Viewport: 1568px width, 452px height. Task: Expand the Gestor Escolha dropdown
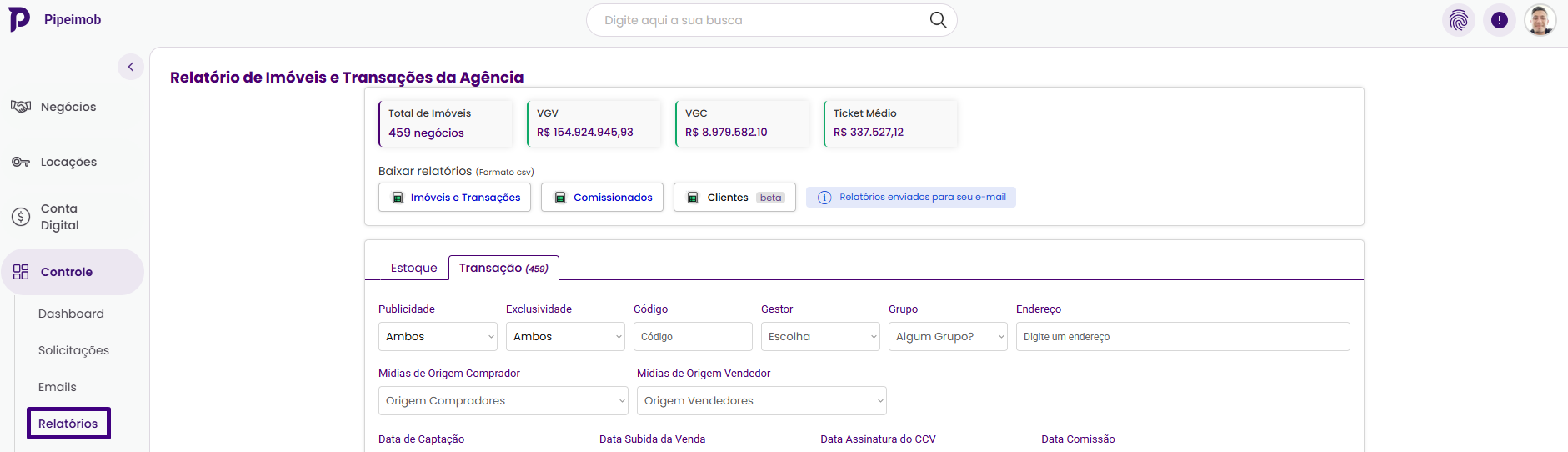(820, 337)
